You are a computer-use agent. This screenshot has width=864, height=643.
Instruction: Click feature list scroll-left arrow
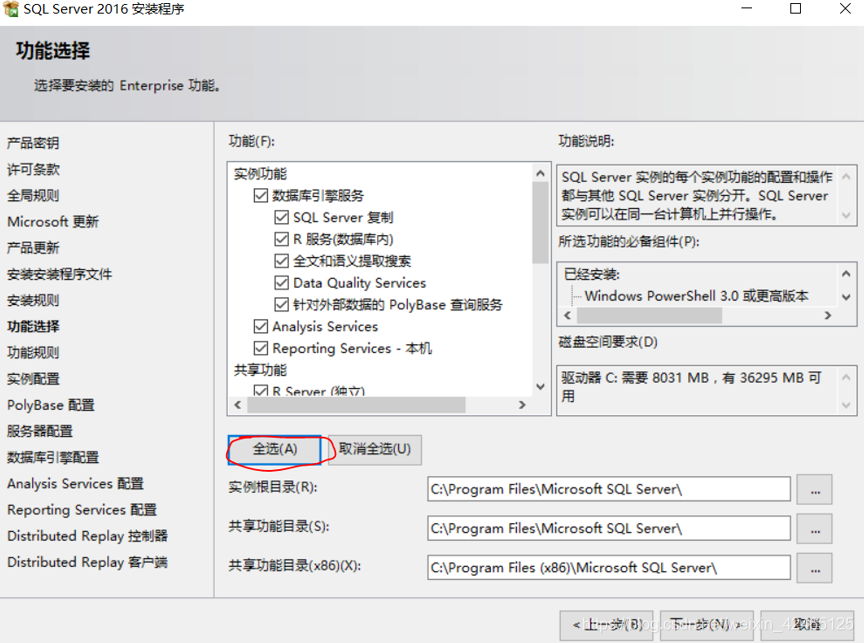coord(238,405)
